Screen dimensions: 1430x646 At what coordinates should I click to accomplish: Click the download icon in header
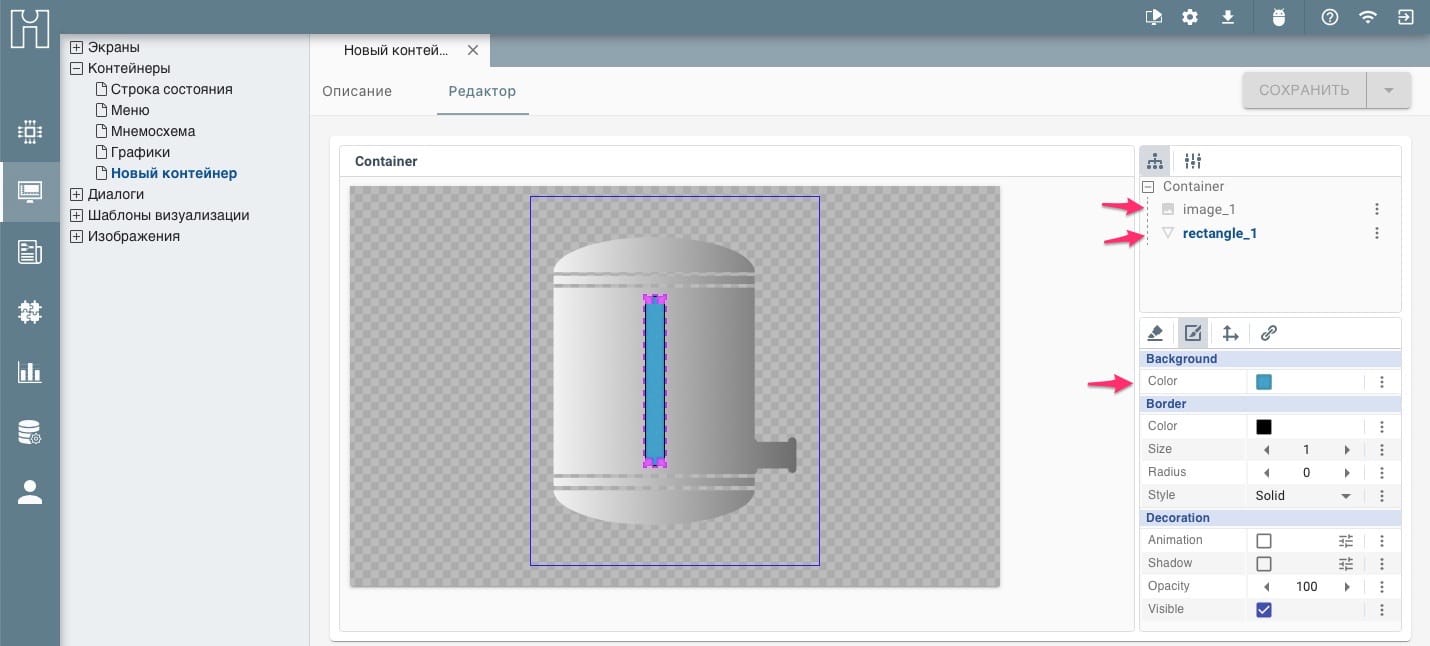(1228, 17)
